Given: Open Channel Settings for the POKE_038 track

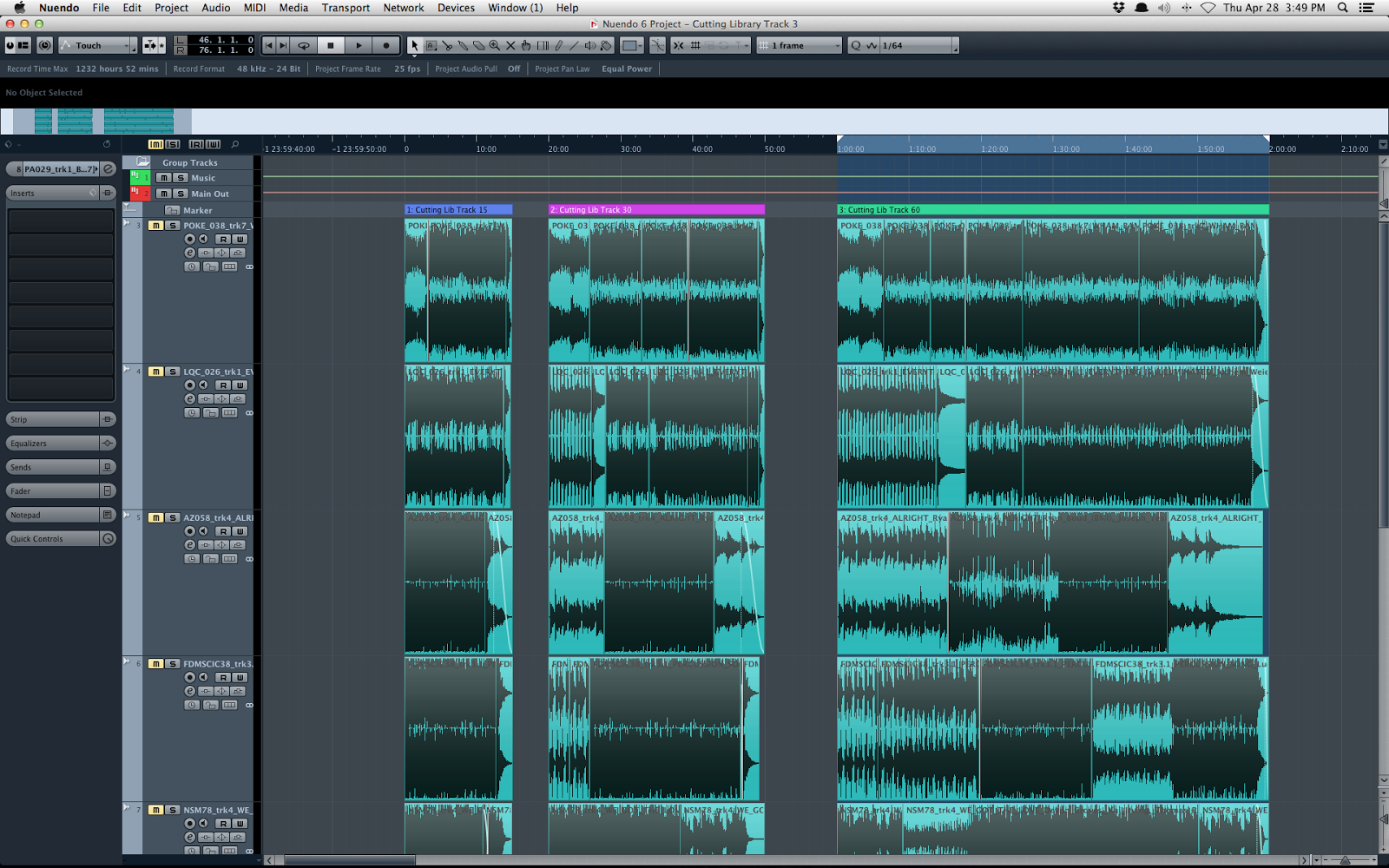Looking at the screenshot, I should point(189,253).
